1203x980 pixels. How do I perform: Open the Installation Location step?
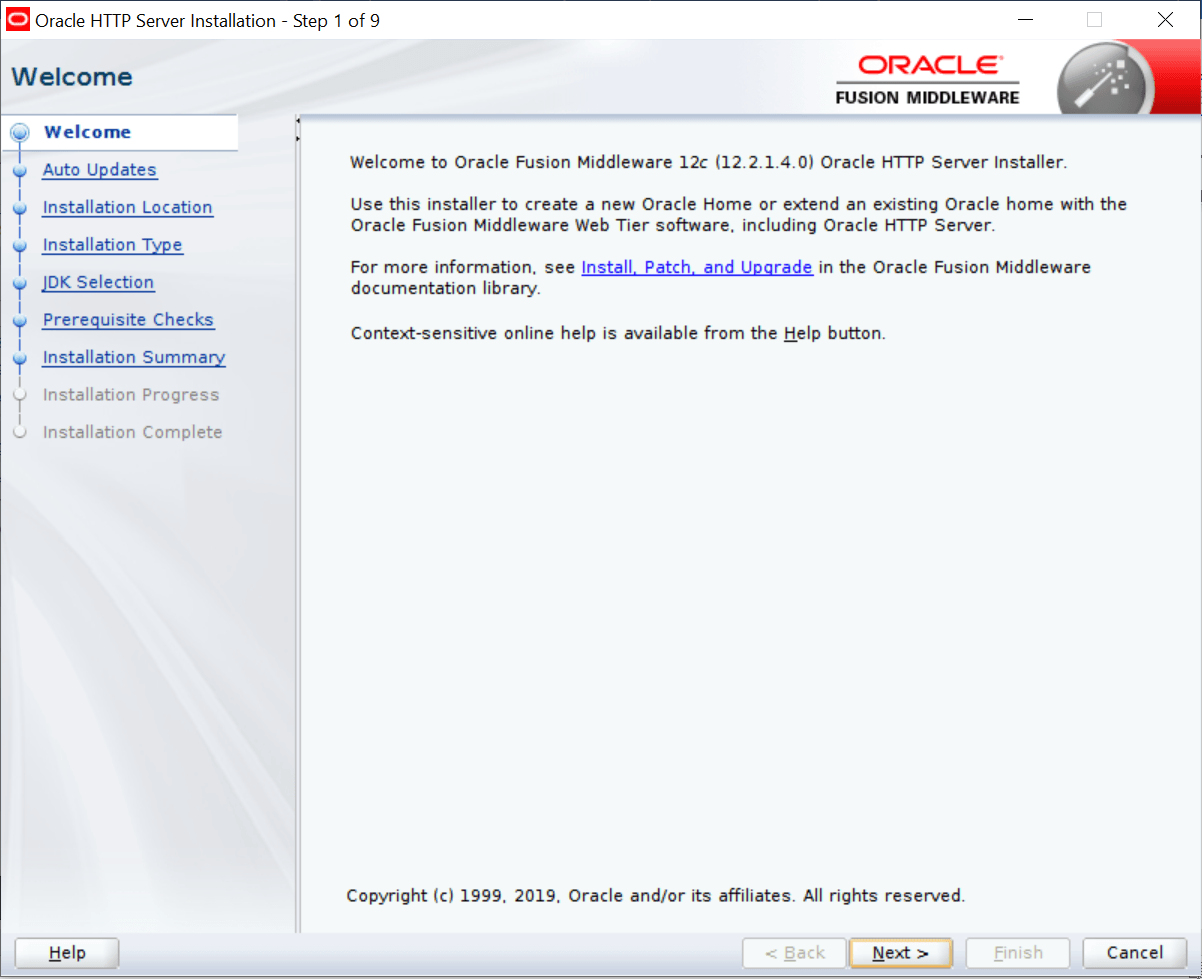[x=127, y=207]
